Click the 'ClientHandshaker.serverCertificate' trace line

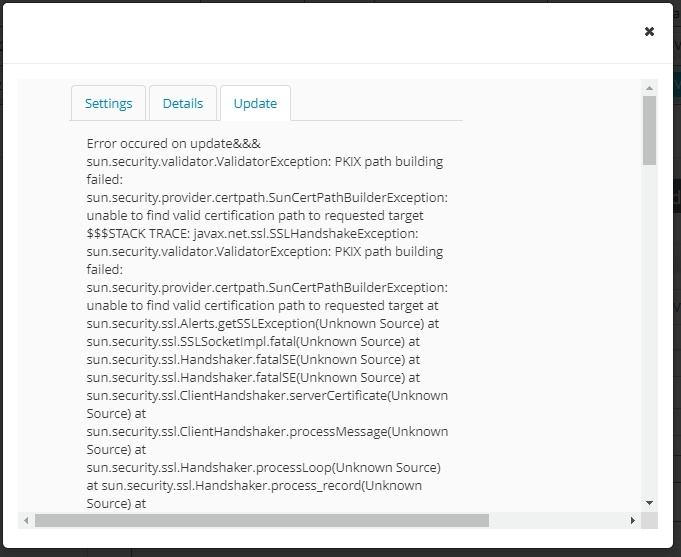click(x=267, y=395)
